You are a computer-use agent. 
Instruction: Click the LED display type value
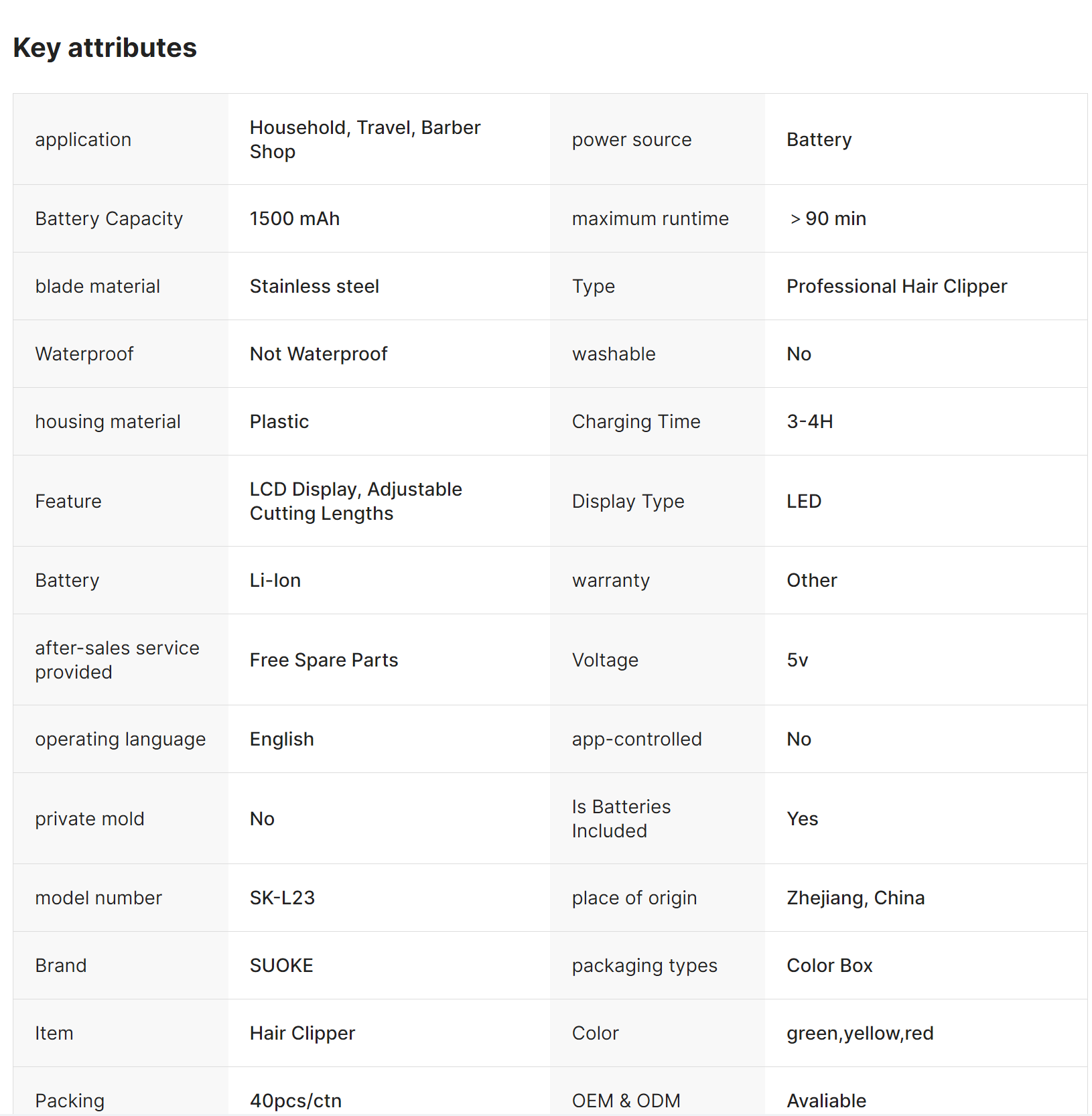[x=804, y=501]
